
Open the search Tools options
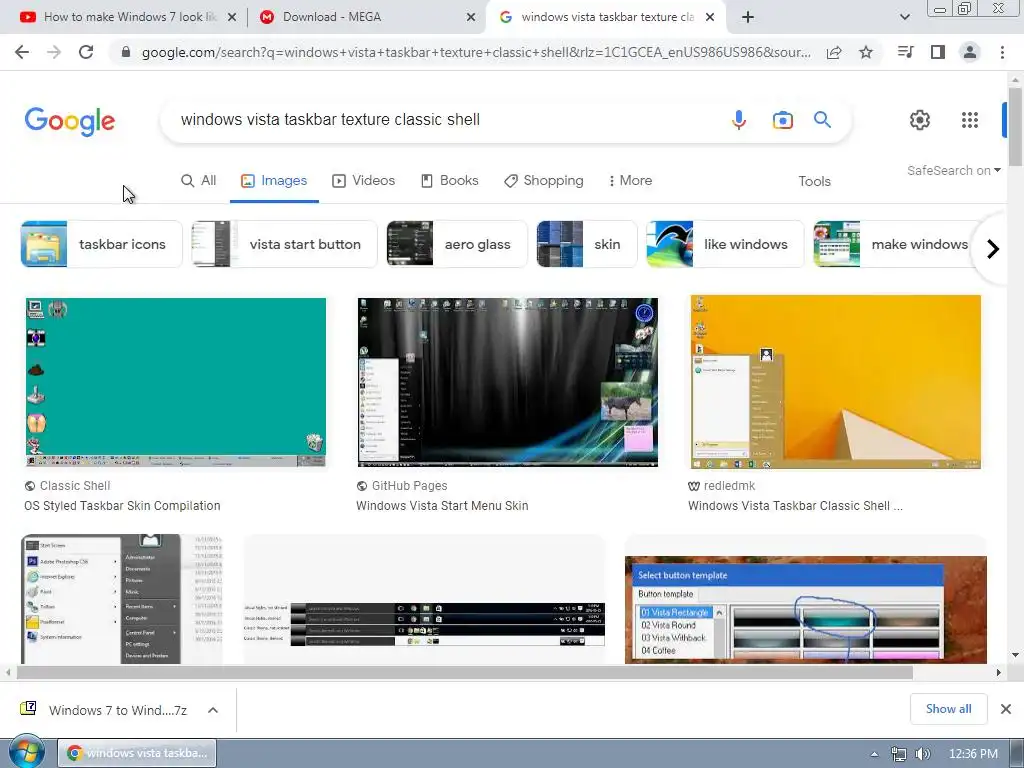(814, 182)
